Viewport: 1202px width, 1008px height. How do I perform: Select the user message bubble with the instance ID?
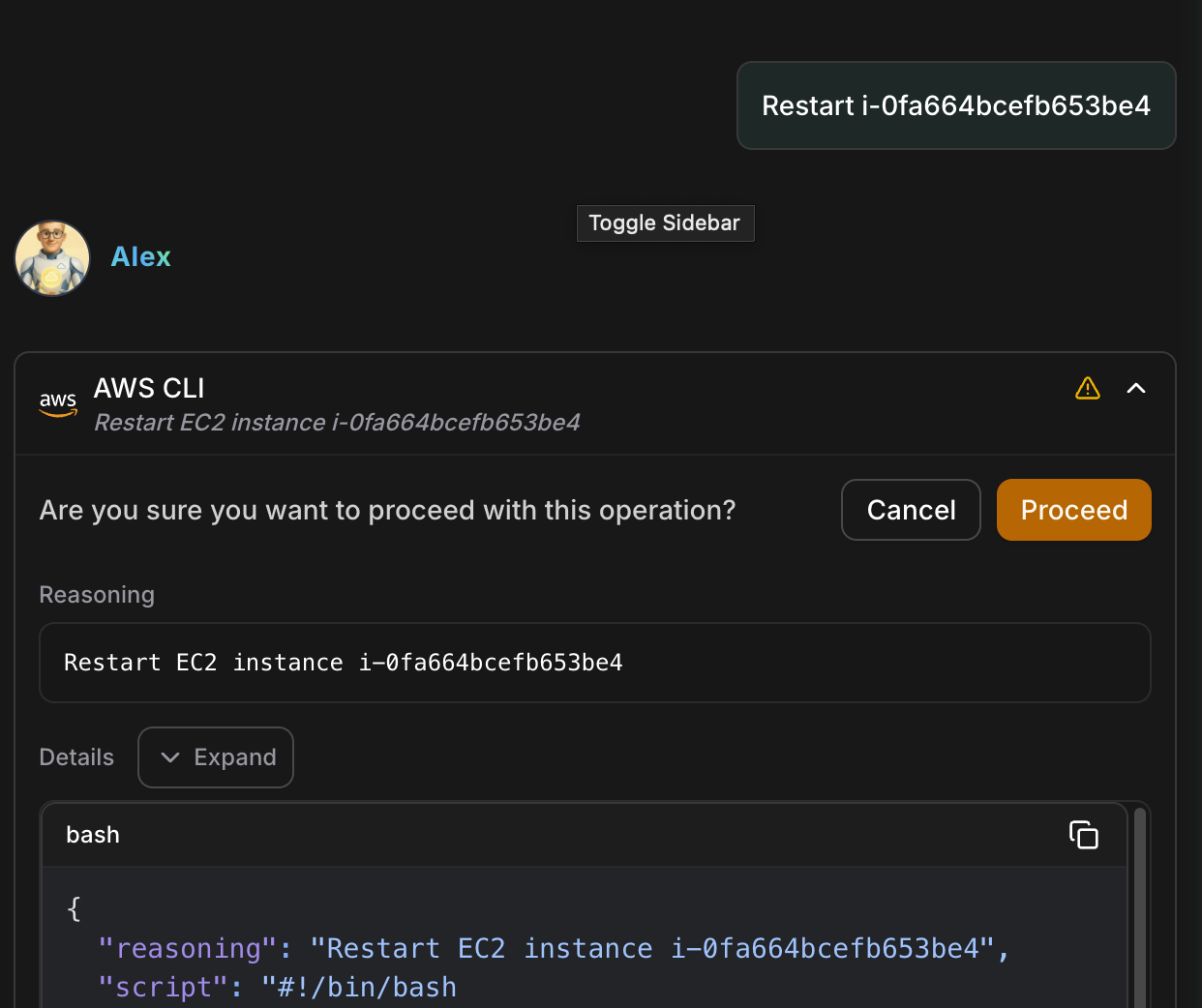[x=956, y=105]
